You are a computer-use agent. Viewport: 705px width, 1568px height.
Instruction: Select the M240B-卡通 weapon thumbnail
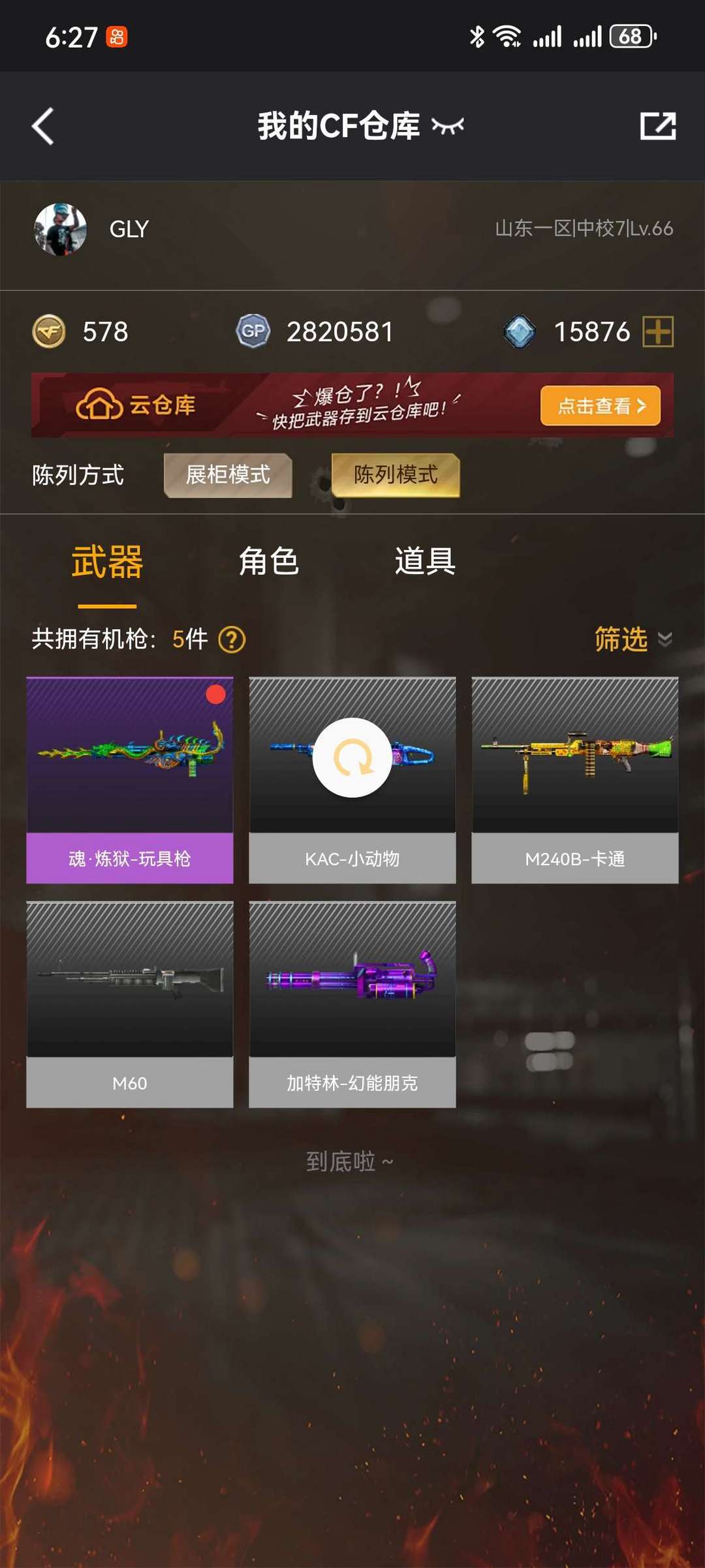575,755
